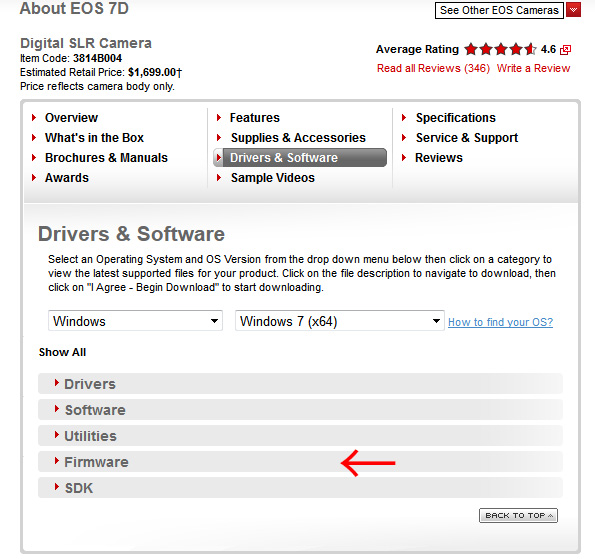Open See Other EOS Cameras menu

(499, 10)
